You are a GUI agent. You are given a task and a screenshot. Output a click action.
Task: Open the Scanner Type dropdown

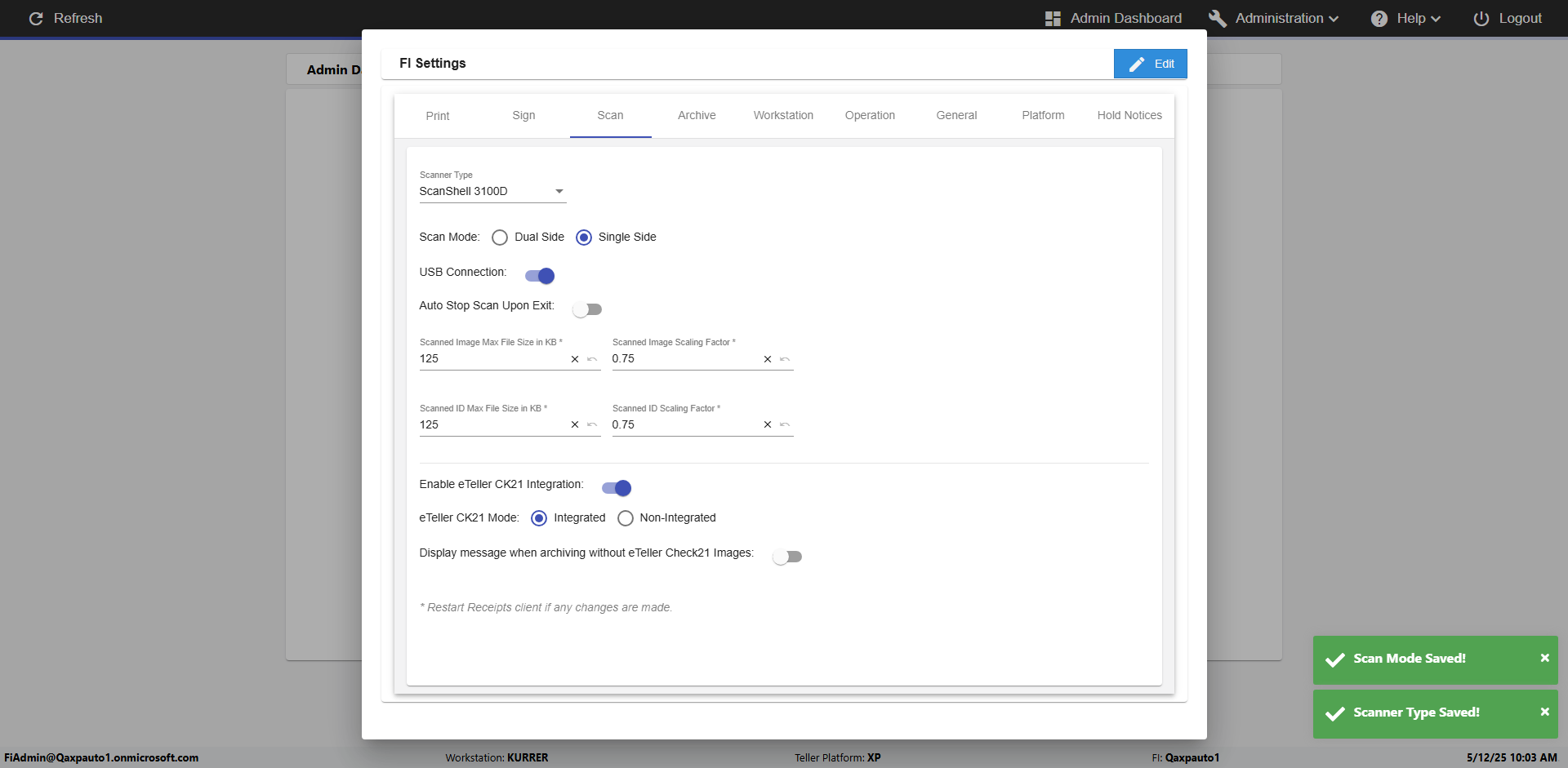pyautogui.click(x=492, y=191)
